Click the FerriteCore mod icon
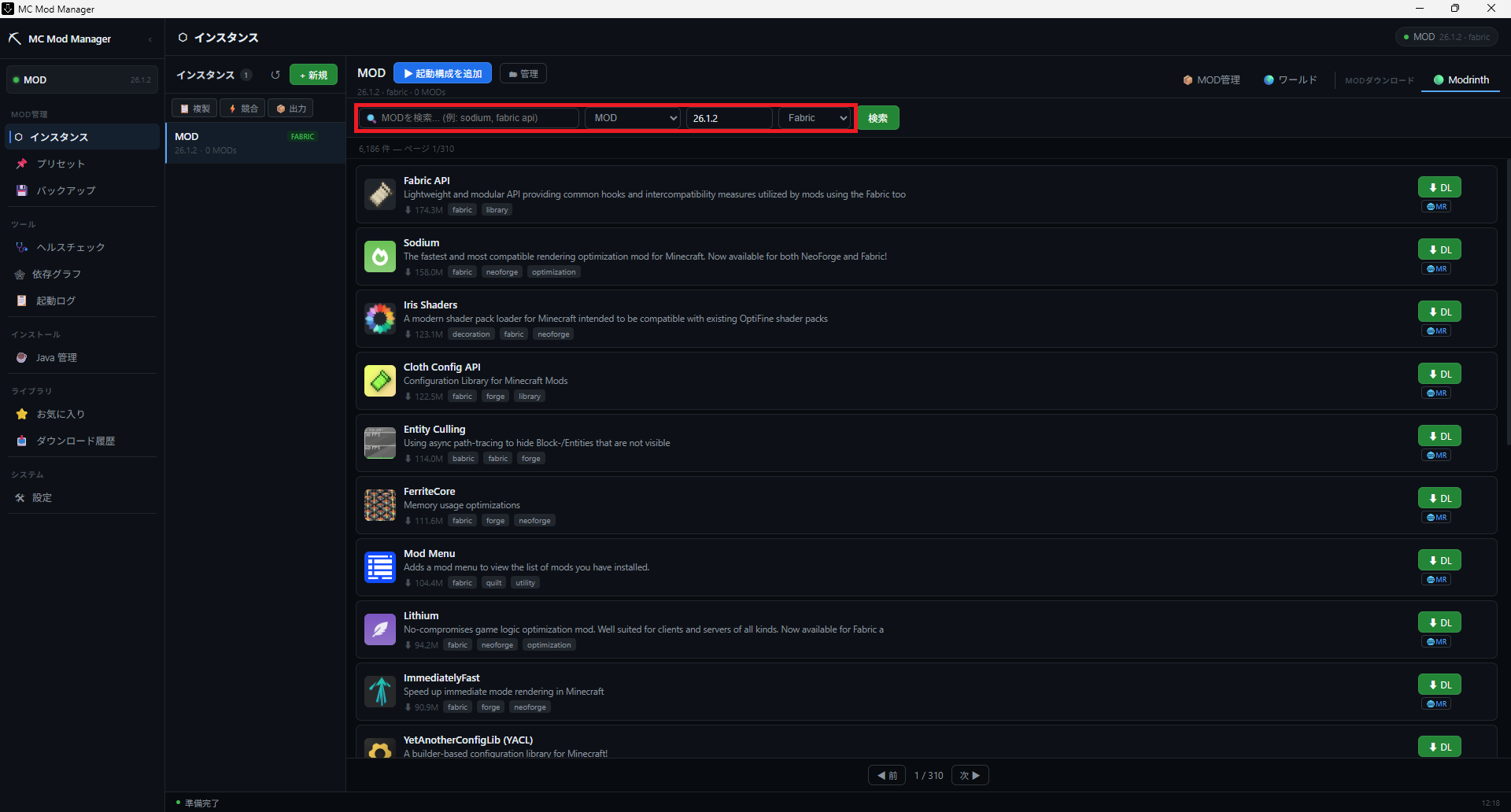1511x812 pixels. coord(380,505)
